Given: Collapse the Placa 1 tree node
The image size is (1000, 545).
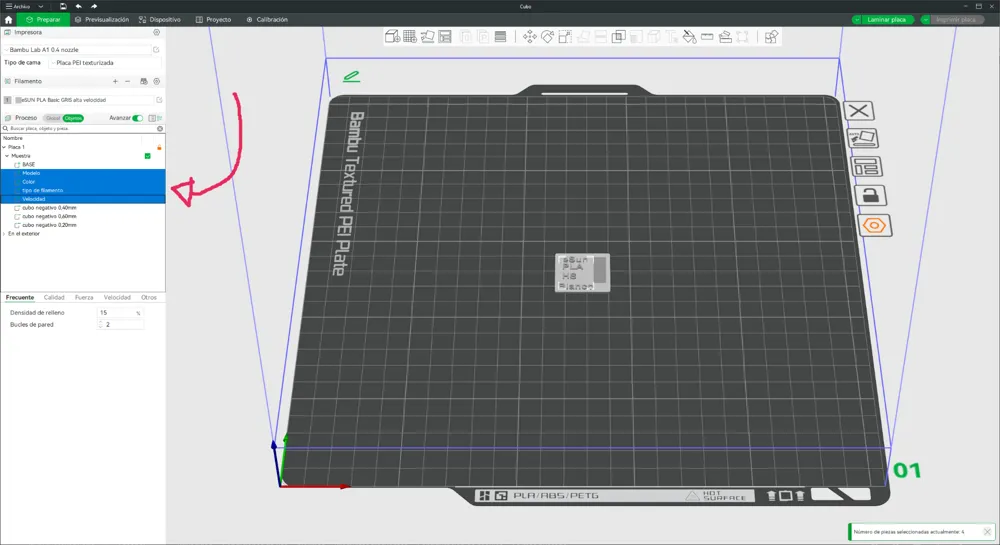Looking at the screenshot, I should [4, 147].
